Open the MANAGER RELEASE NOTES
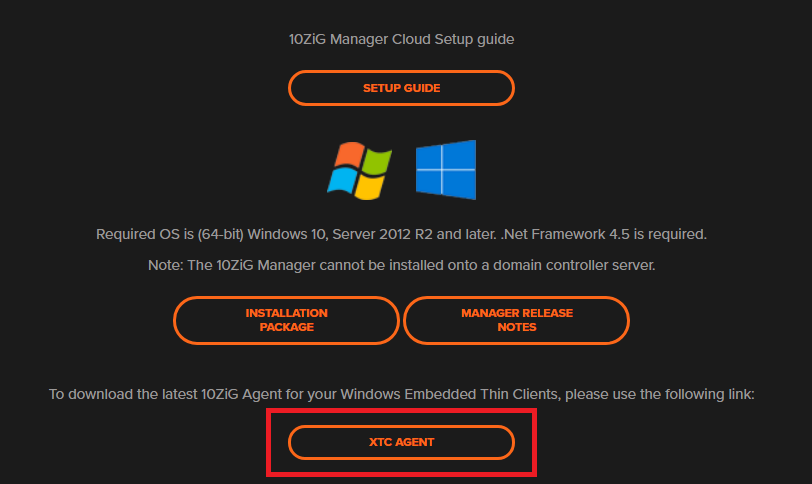Image resolution: width=812 pixels, height=484 pixels. pyautogui.click(x=516, y=320)
